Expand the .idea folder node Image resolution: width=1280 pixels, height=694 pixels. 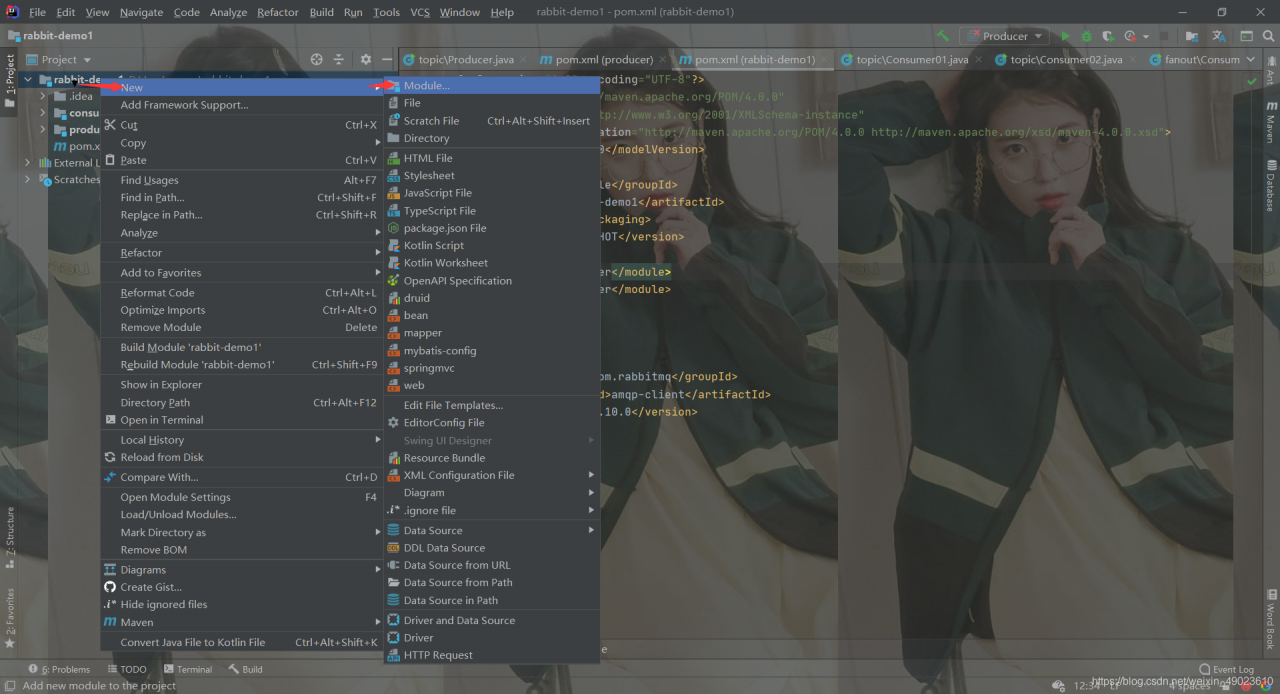coord(43,97)
